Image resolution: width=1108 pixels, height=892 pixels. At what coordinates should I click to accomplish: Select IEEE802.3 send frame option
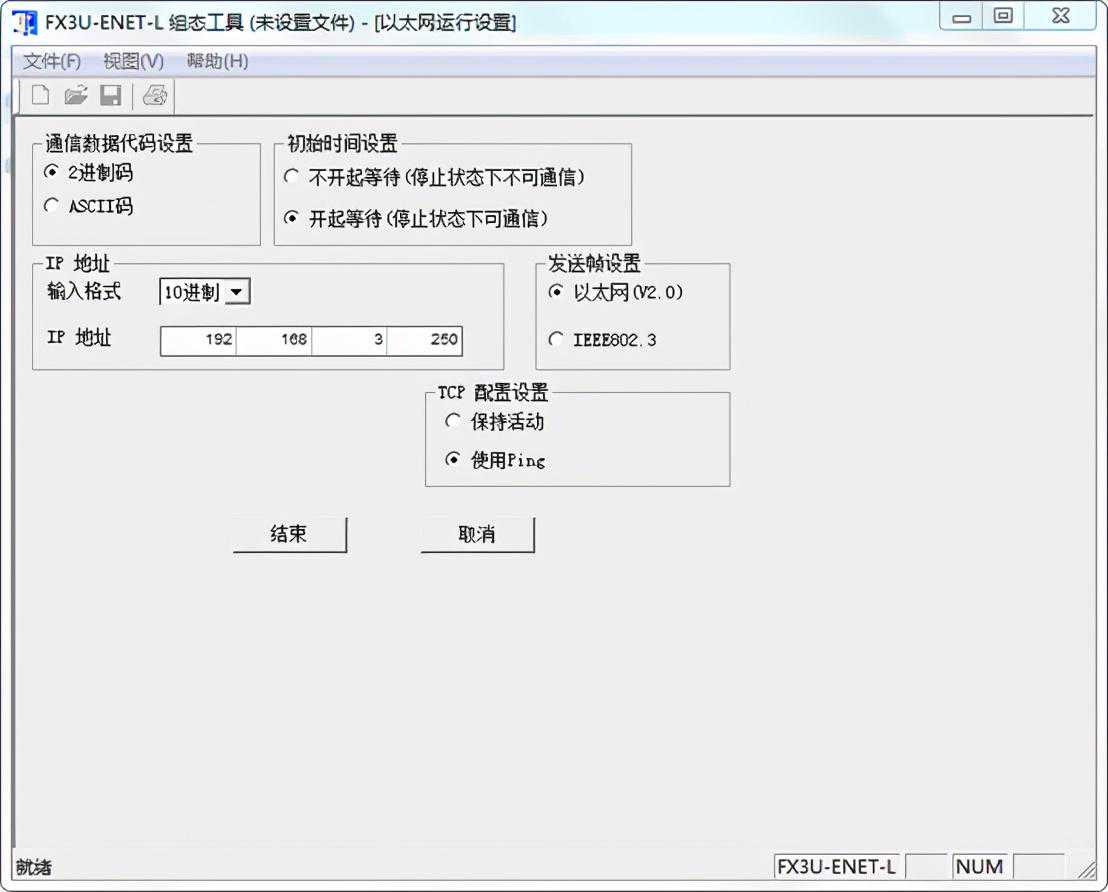(x=556, y=340)
